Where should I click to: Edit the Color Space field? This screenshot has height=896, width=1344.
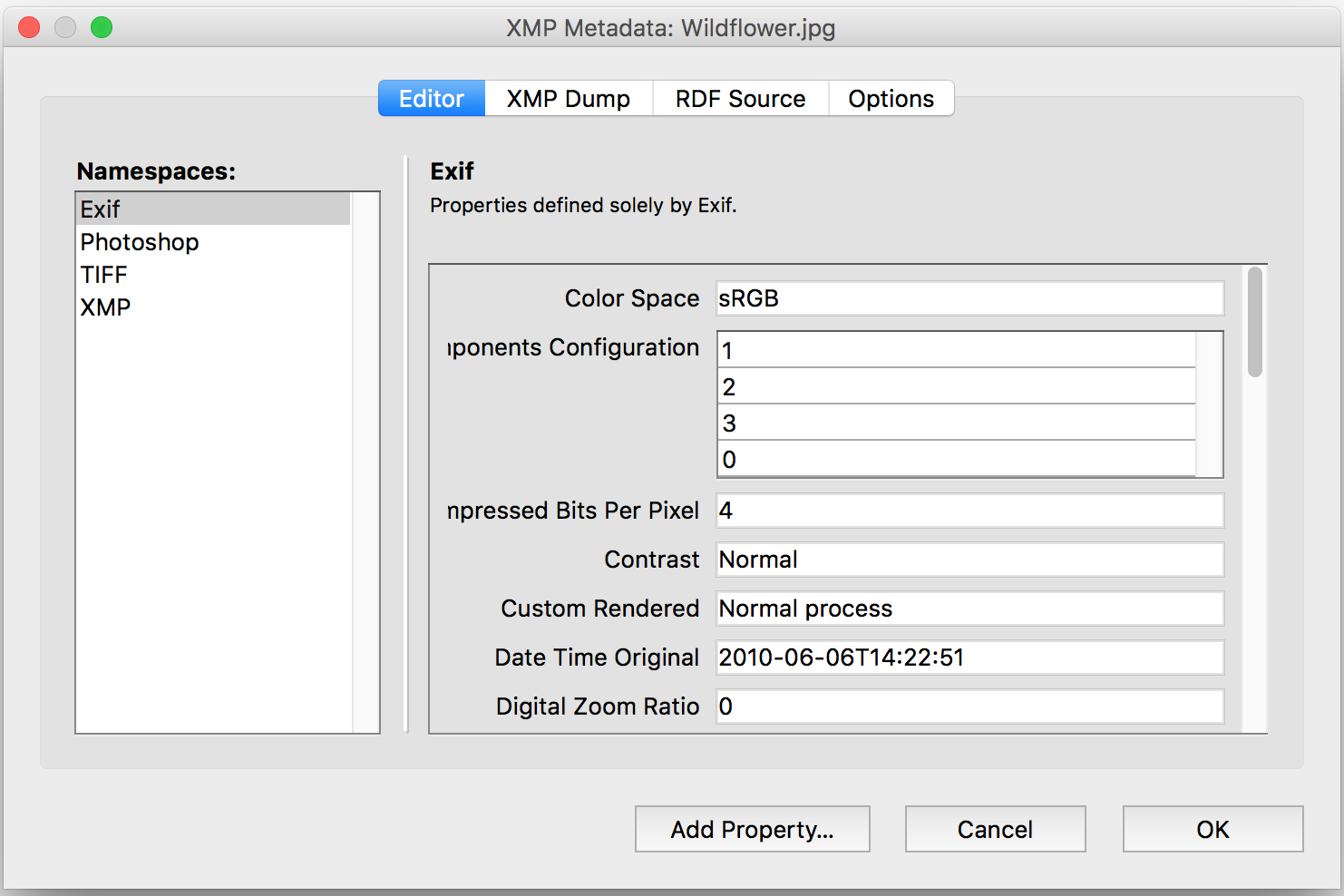970,298
